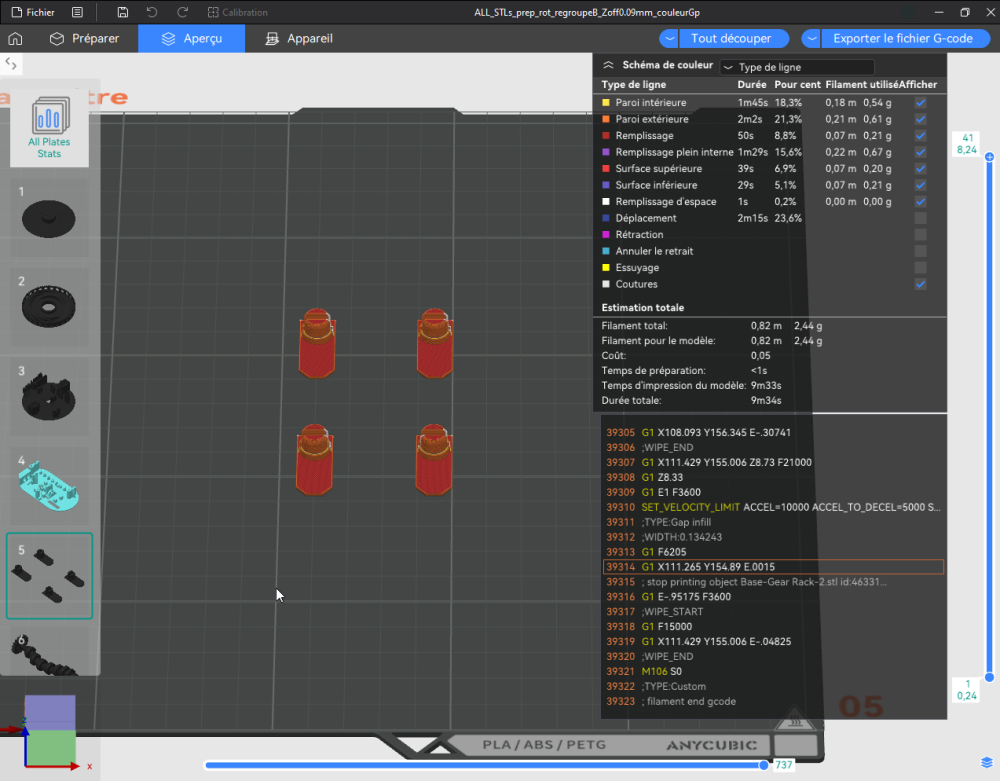Go to the home screen icon

click(15, 38)
